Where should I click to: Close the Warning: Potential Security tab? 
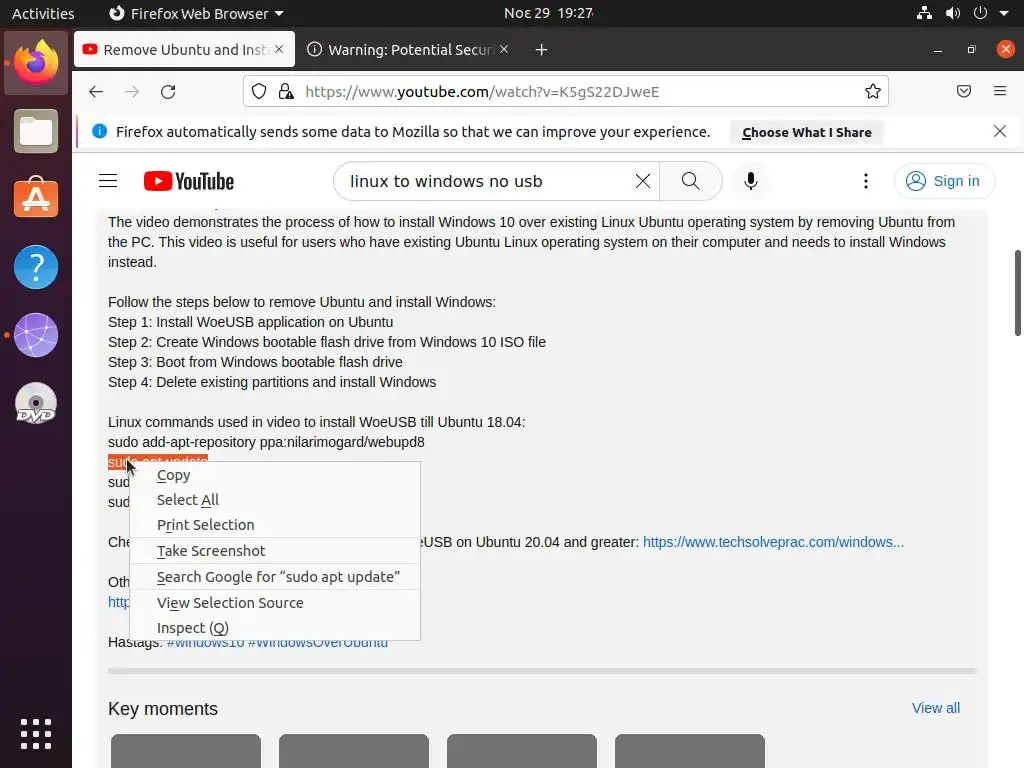[504, 49]
